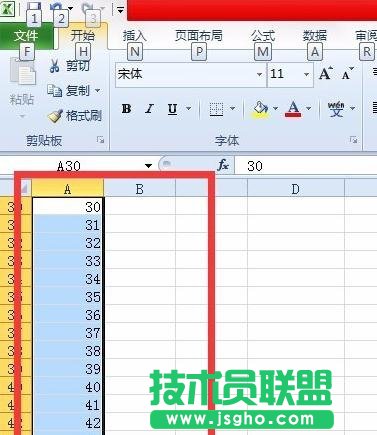The image size is (377, 435).
Task: Expand the Name Box dropdown arrow
Action: pos(148,166)
